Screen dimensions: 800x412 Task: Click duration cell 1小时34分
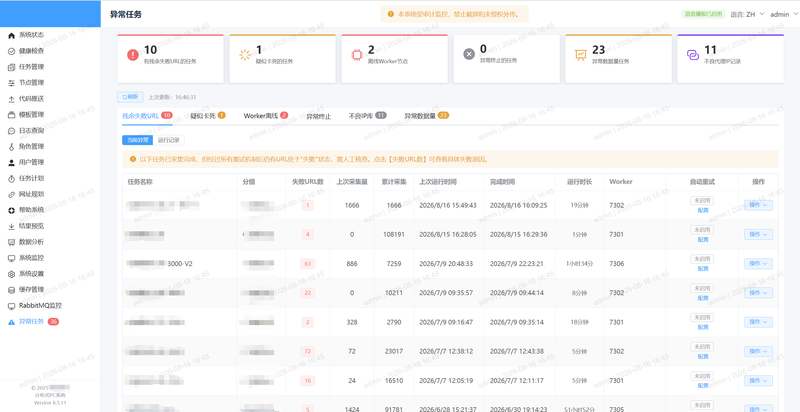click(x=579, y=264)
